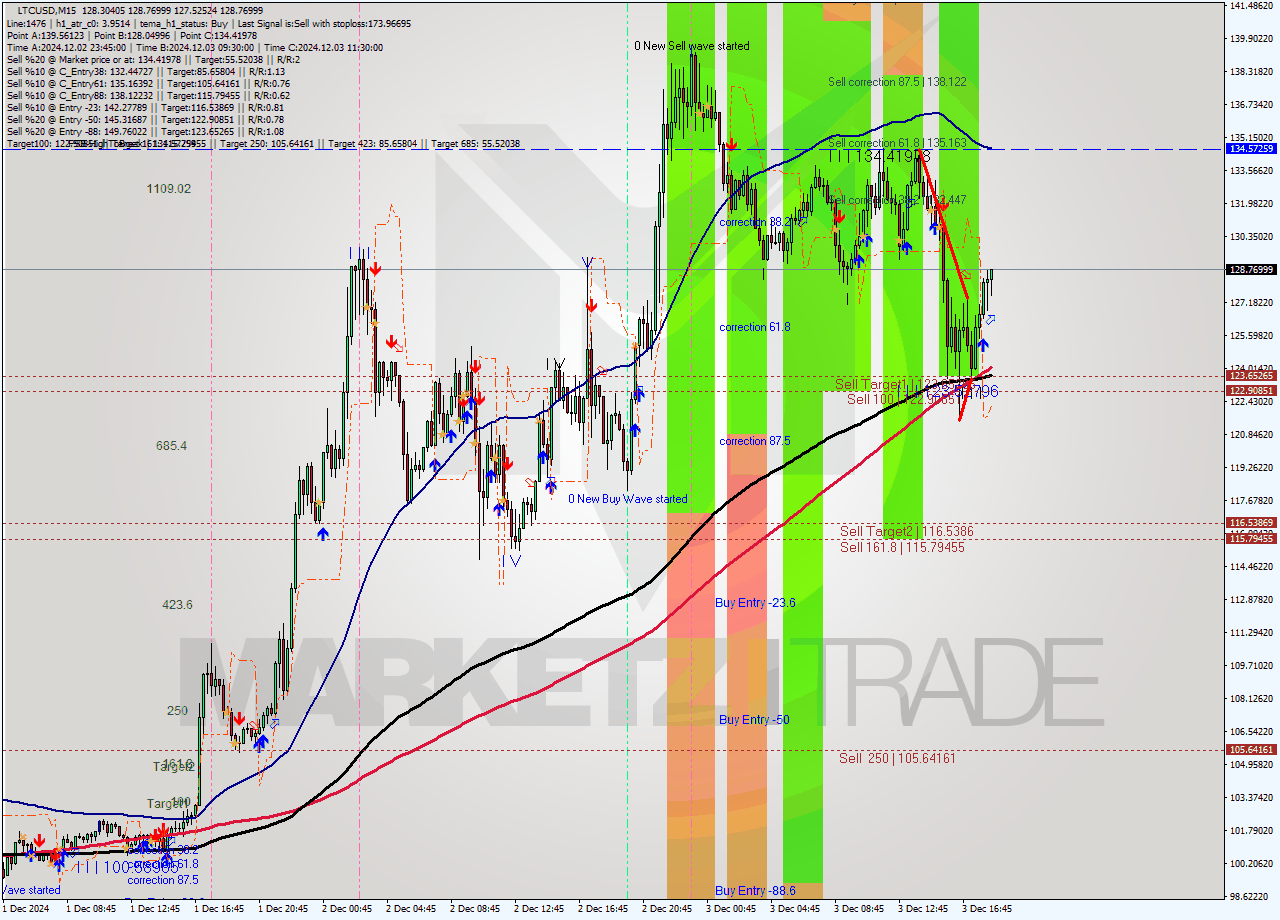Click the 141.48620 price axis value
This screenshot has width=1280, height=920.
click(x=1251, y=6)
